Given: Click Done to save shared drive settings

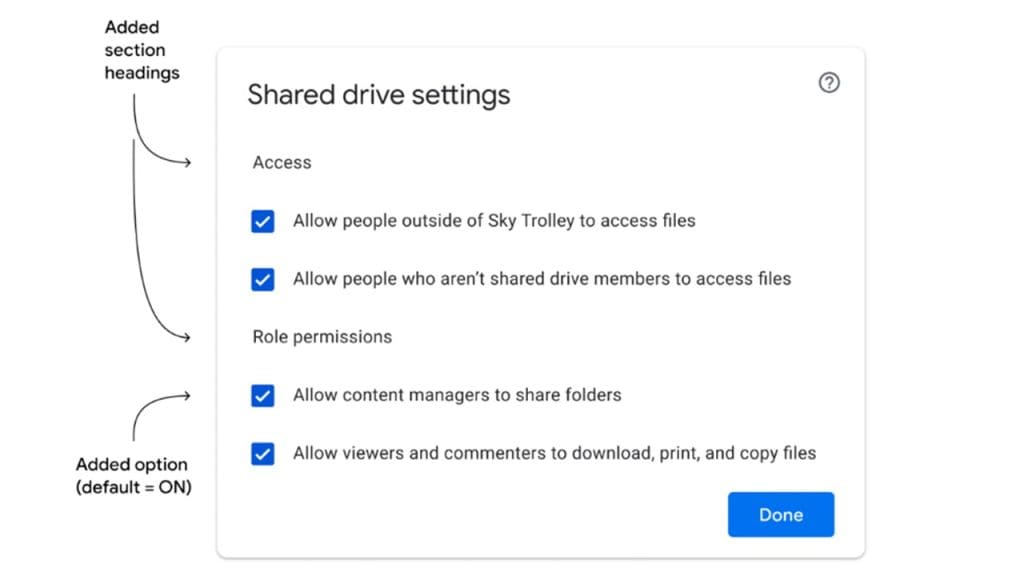Looking at the screenshot, I should 780,514.
